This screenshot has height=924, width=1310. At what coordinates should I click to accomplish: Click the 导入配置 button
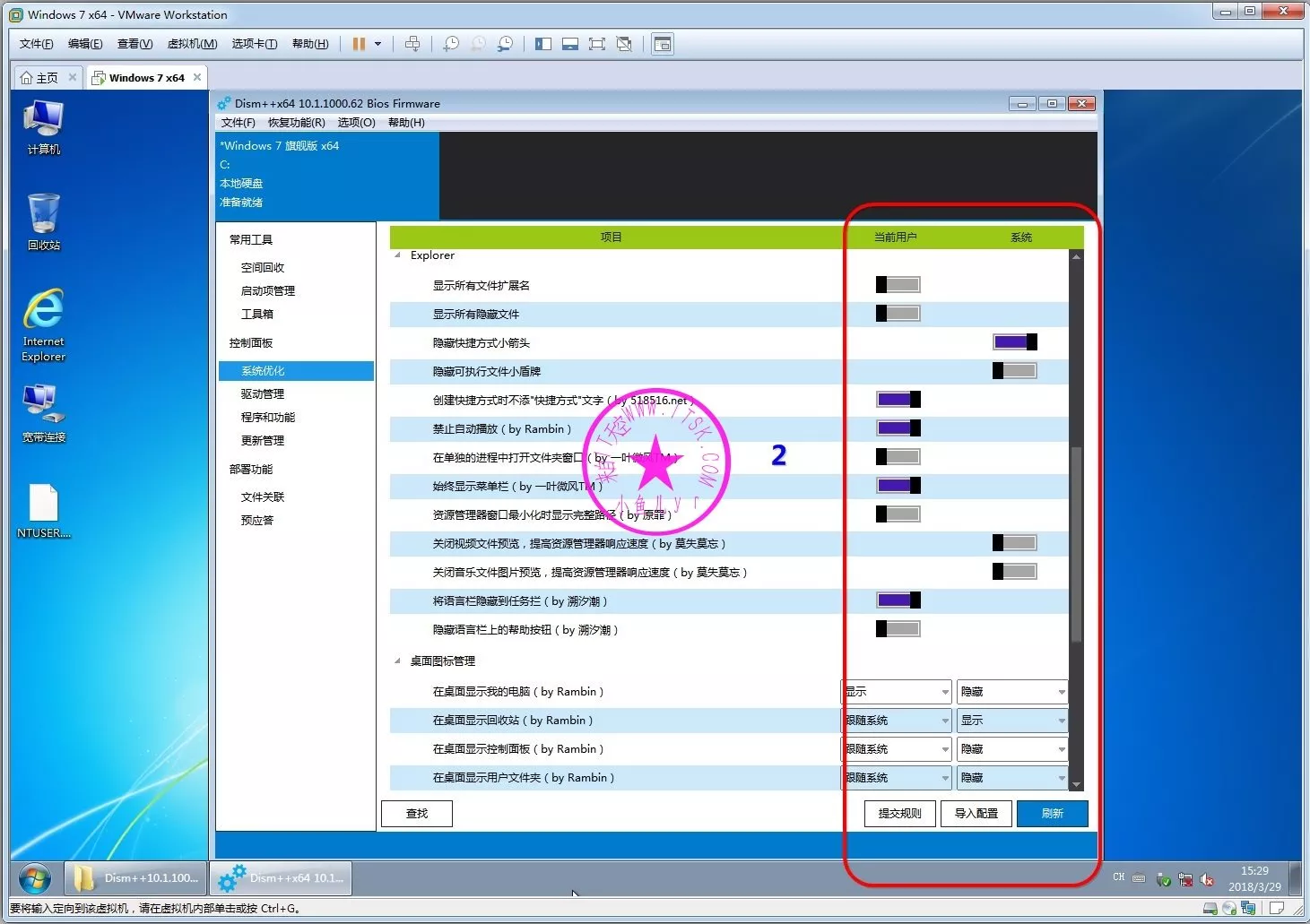click(x=976, y=814)
